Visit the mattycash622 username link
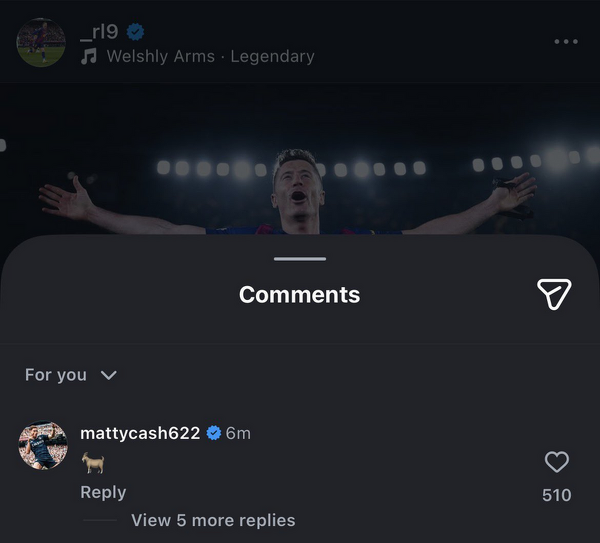600x543 pixels. 140,433
